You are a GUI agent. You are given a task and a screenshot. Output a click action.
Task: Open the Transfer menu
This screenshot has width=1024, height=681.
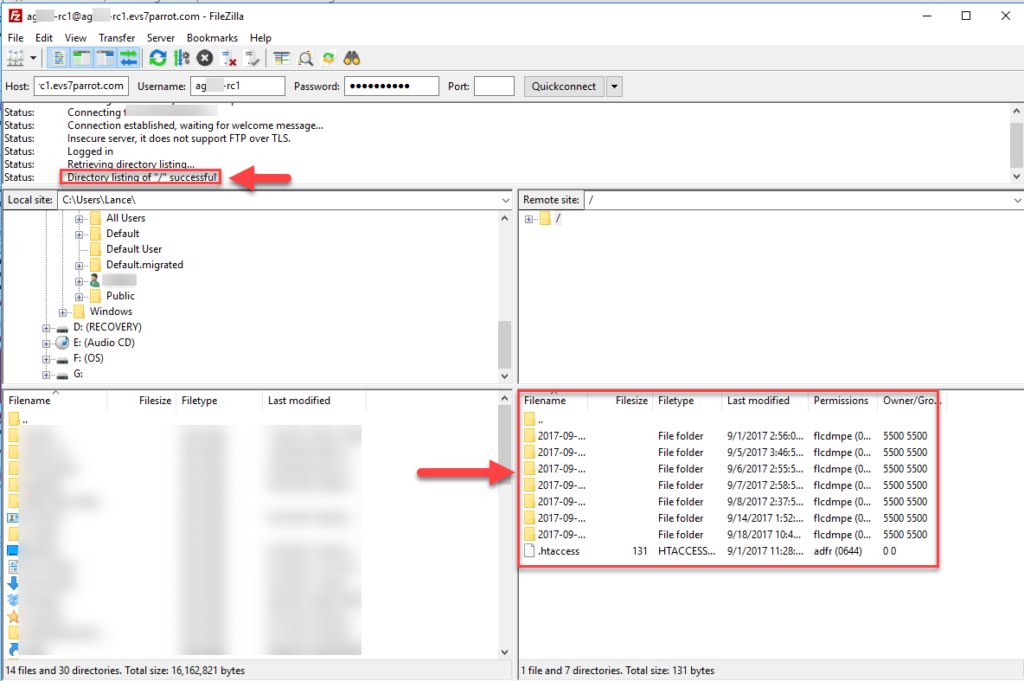117,38
